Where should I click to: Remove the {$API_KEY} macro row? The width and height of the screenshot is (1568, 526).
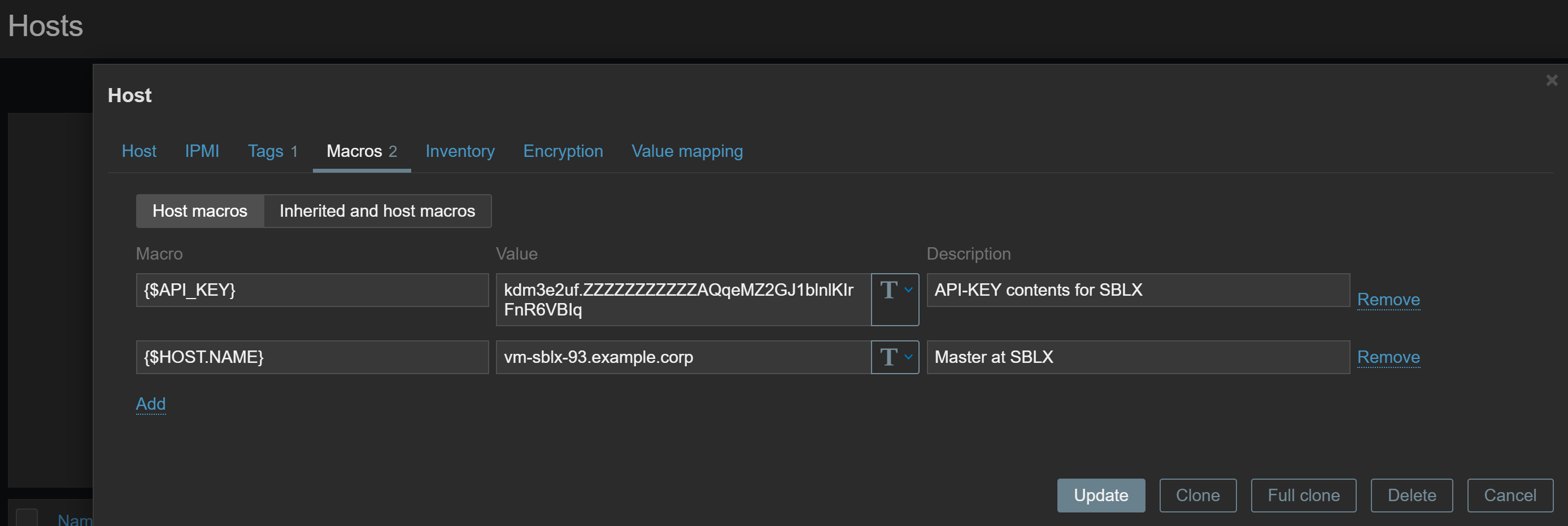click(x=1388, y=299)
